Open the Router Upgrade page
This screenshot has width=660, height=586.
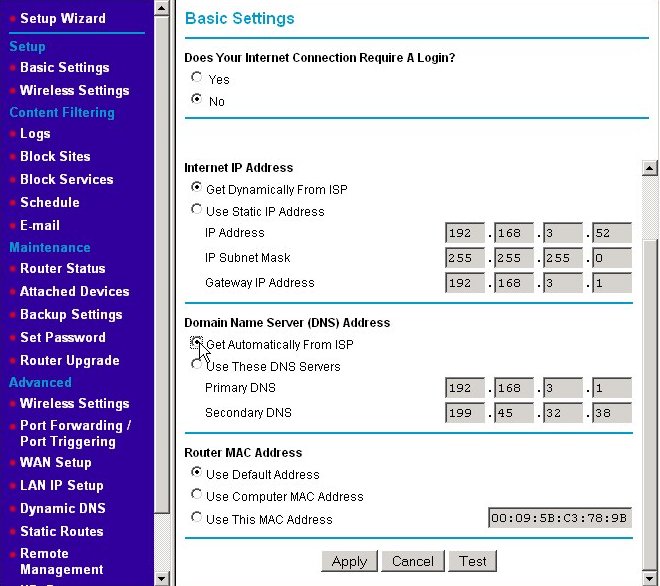coord(70,360)
